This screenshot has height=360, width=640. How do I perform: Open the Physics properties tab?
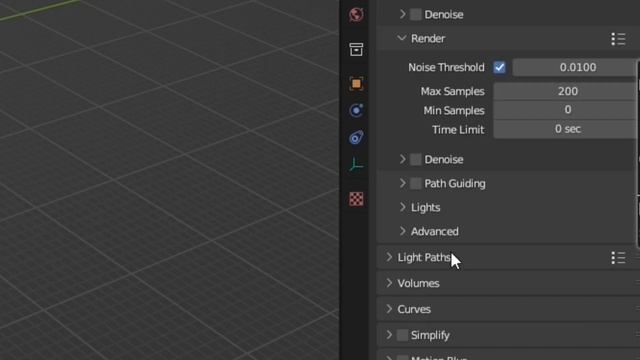click(x=356, y=110)
